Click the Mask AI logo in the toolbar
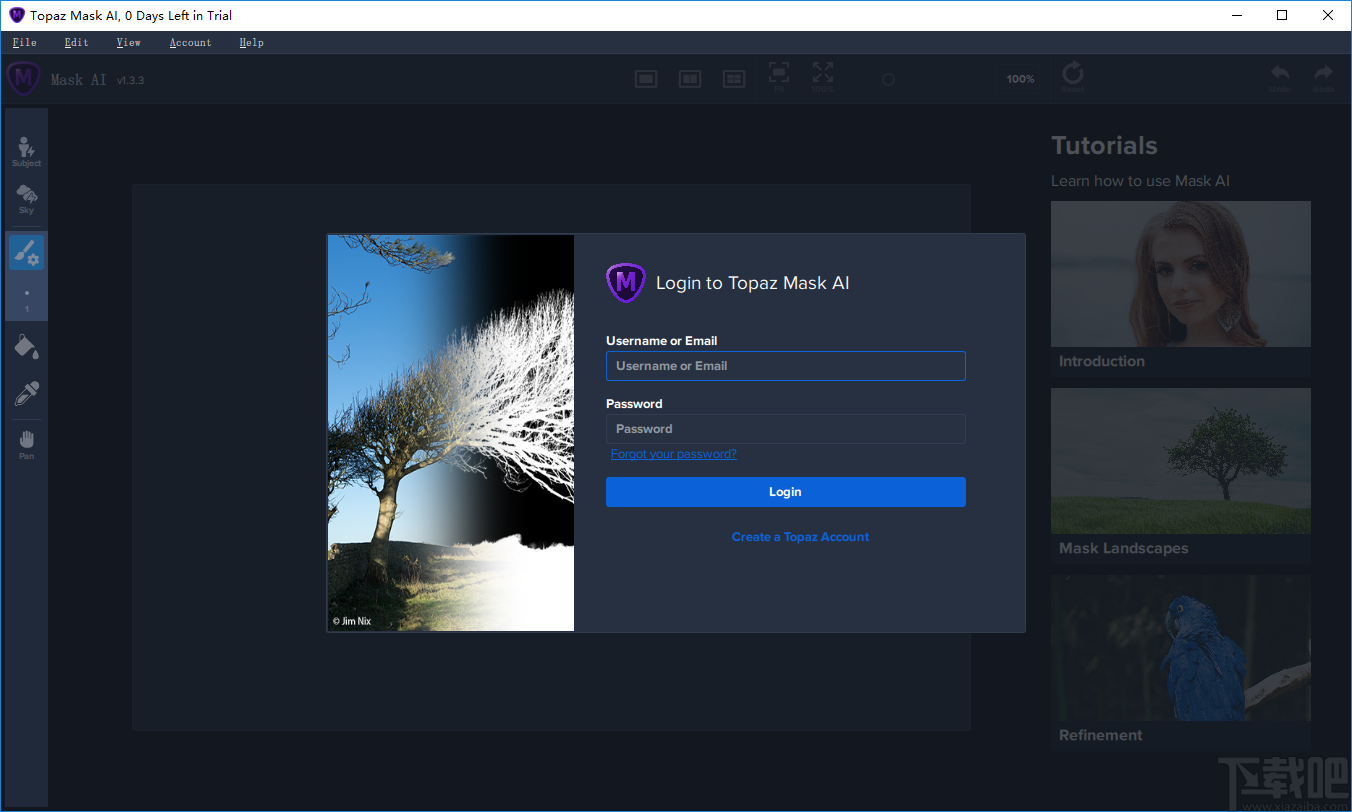Viewport: 1352px width, 812px height. point(24,79)
